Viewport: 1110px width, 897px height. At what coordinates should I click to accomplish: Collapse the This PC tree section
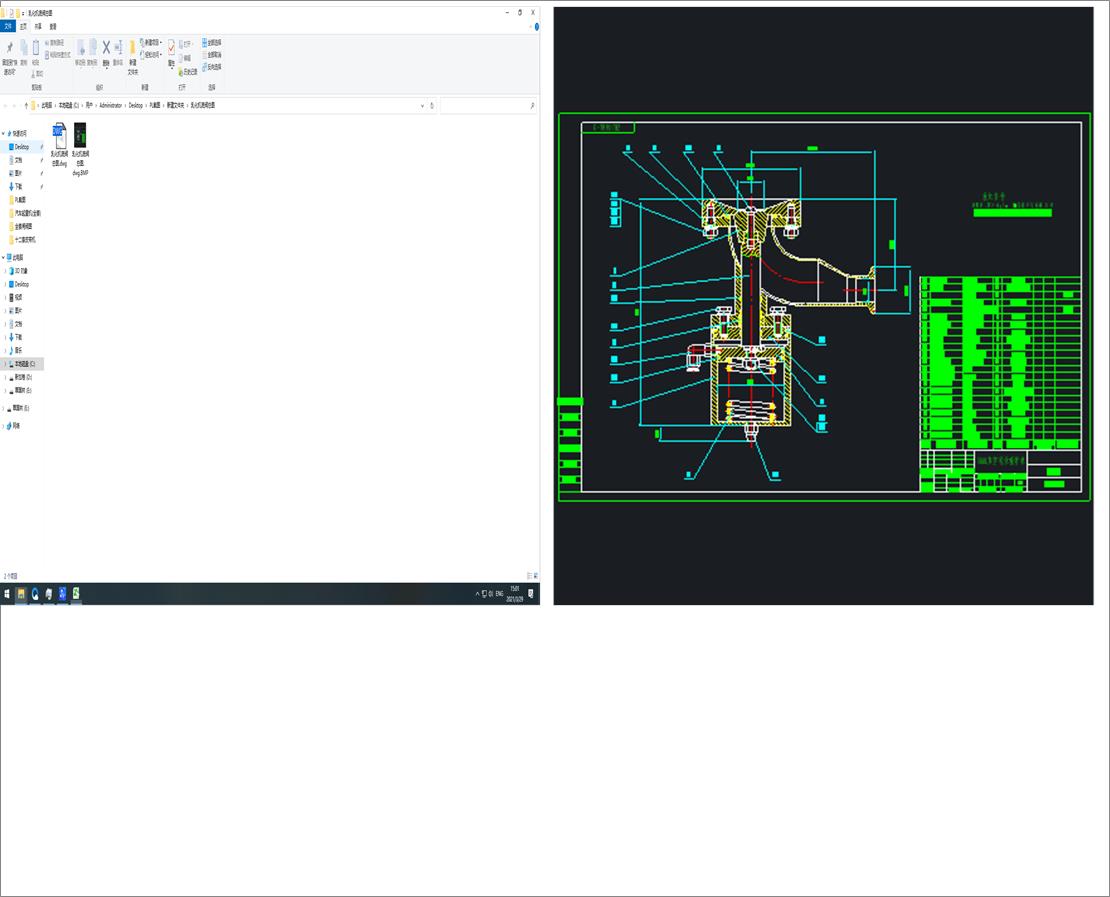4,257
